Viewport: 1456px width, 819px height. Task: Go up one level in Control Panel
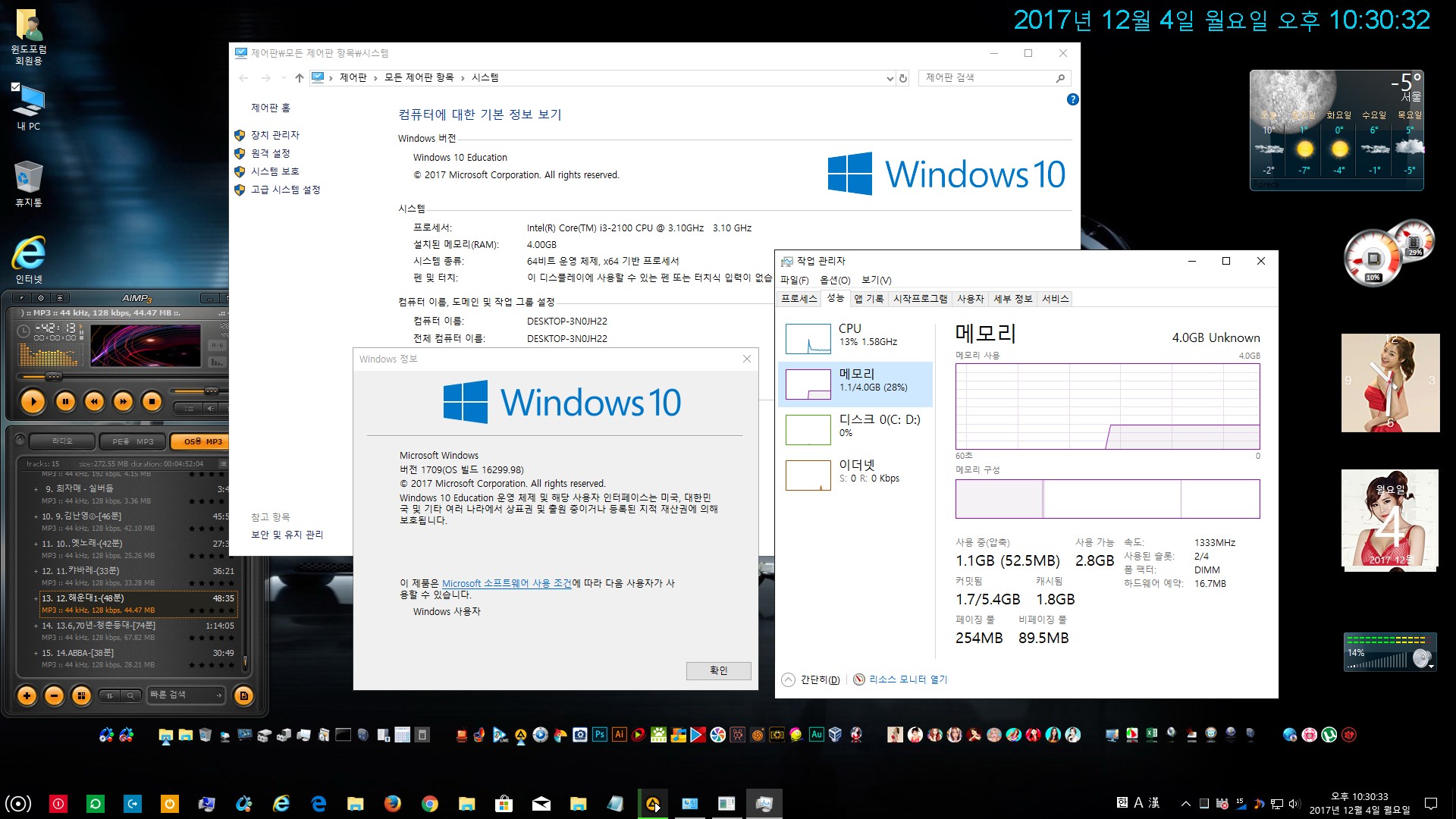(x=299, y=78)
